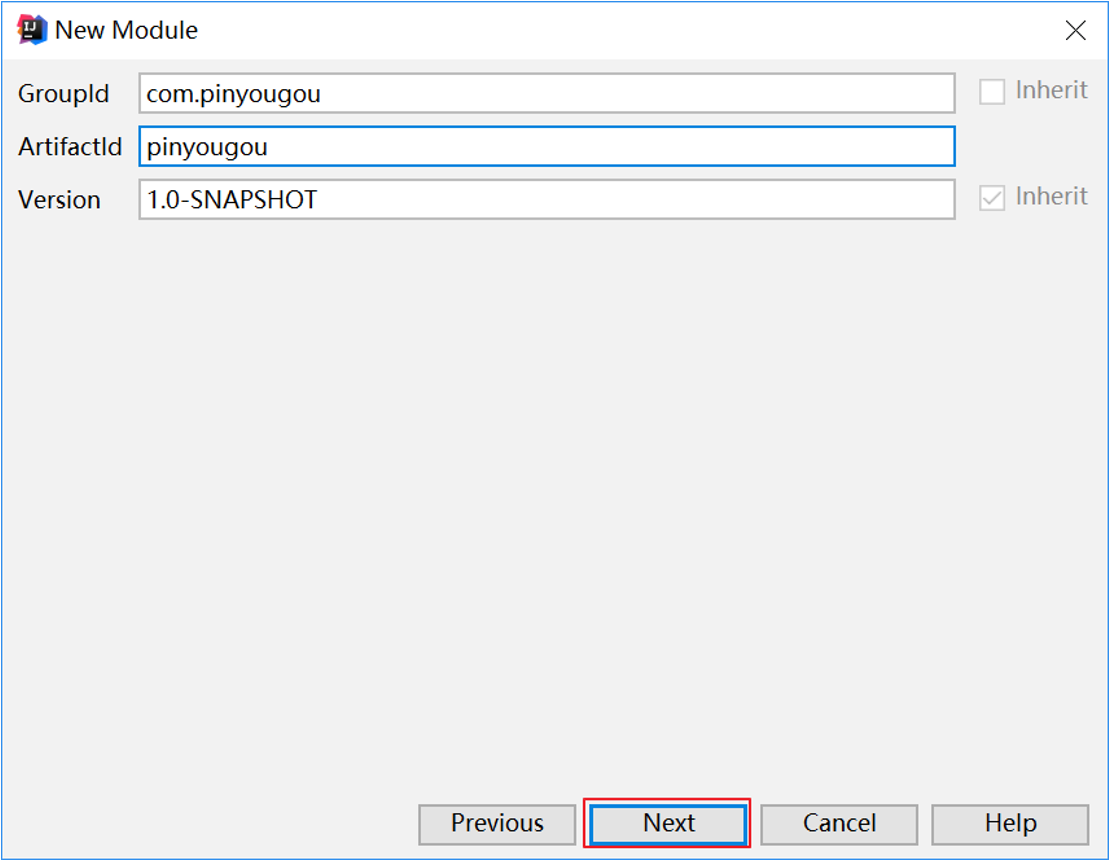Click the Version text field
Viewport: 1113px width, 861px height.
547,199
